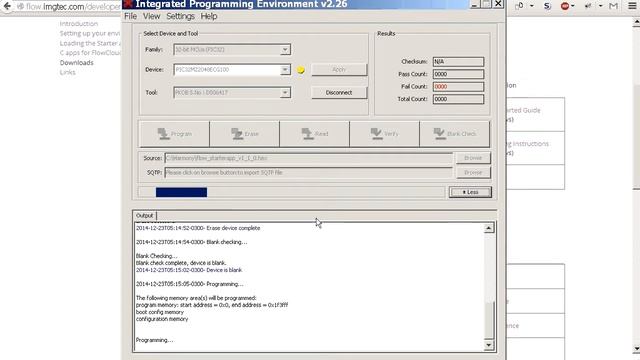Click the browser address bar URL
640x360 pixels.
tap(73, 7)
